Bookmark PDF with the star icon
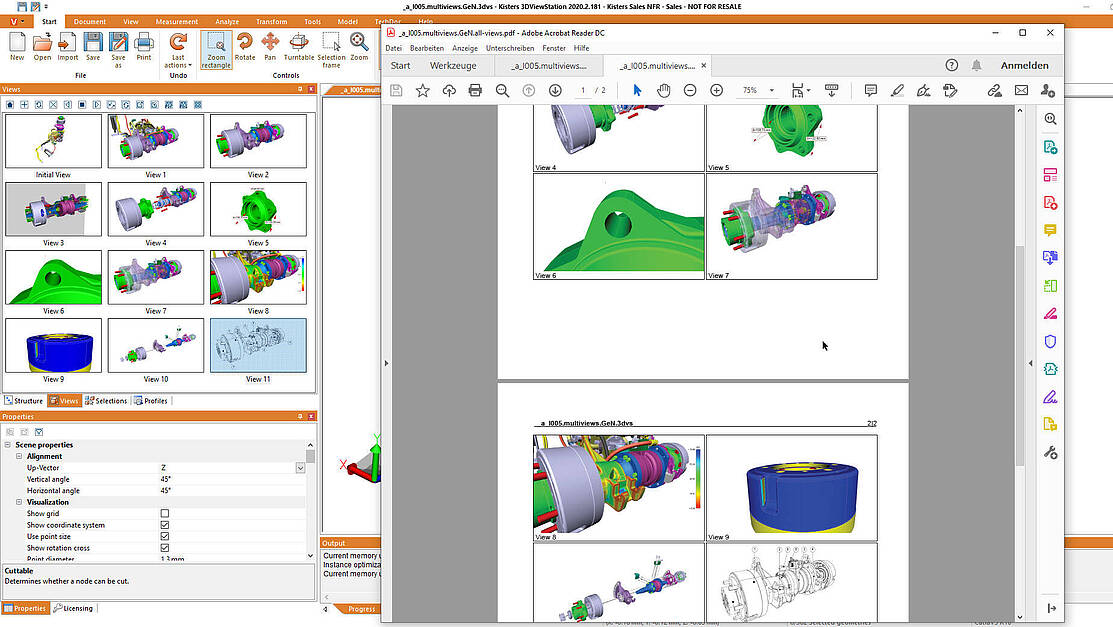 422,90
